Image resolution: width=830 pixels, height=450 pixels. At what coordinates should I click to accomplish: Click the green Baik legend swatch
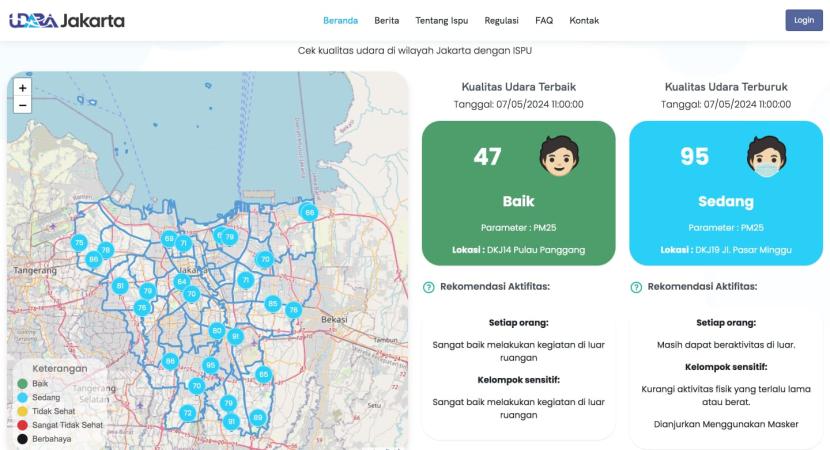pyautogui.click(x=22, y=383)
